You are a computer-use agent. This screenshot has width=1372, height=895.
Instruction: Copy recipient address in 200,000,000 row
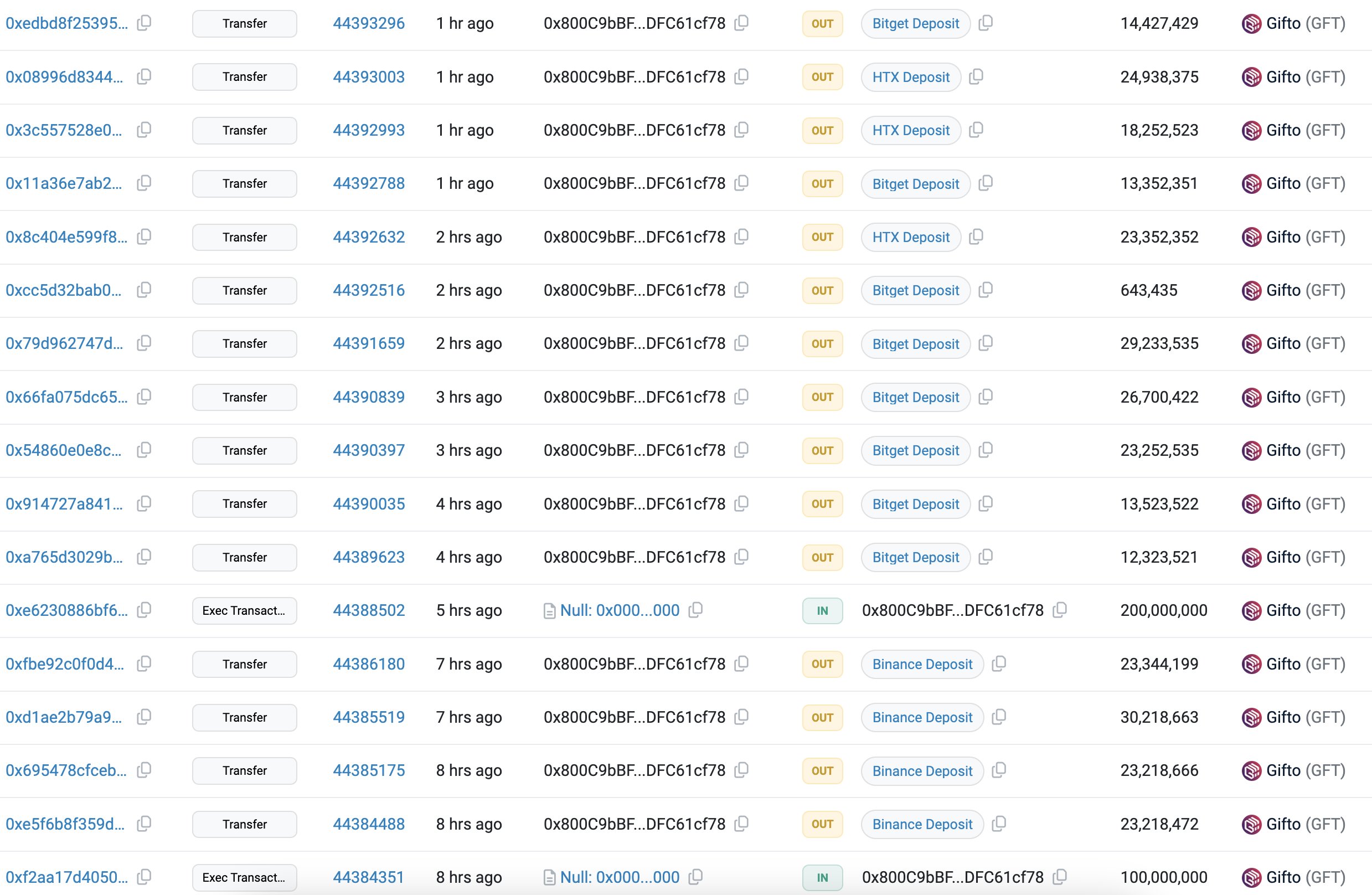point(1060,610)
